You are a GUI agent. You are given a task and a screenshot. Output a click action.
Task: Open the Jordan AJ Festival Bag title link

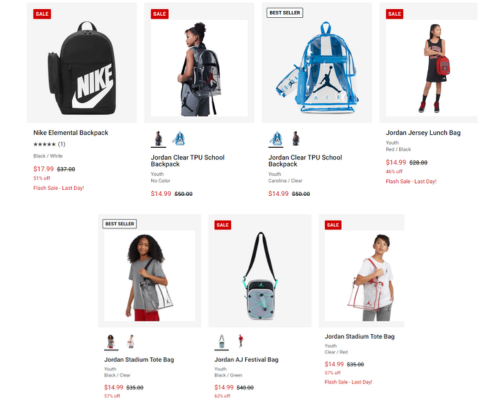coord(246,360)
